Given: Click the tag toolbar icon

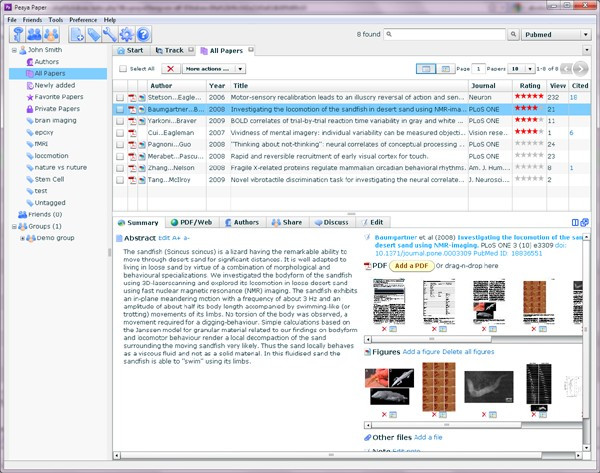Looking at the screenshot, I should pos(93,34).
